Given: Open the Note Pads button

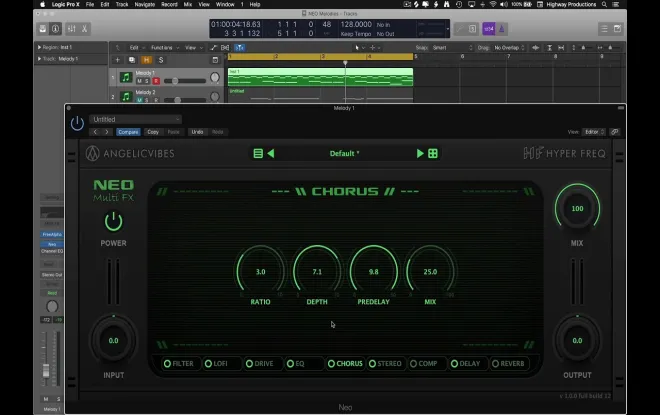Looking at the screenshot, I should point(617,29).
